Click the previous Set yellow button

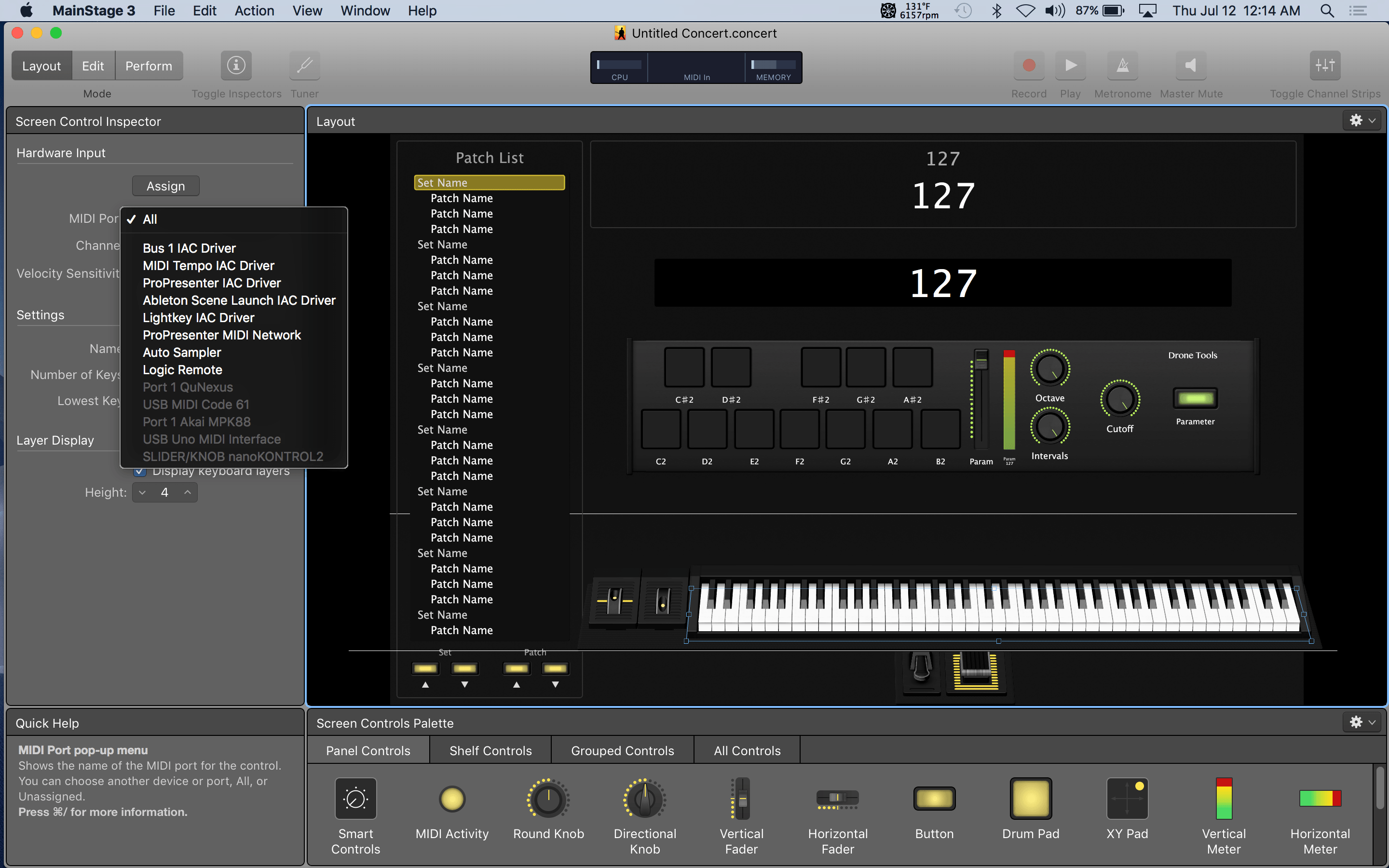pyautogui.click(x=425, y=669)
